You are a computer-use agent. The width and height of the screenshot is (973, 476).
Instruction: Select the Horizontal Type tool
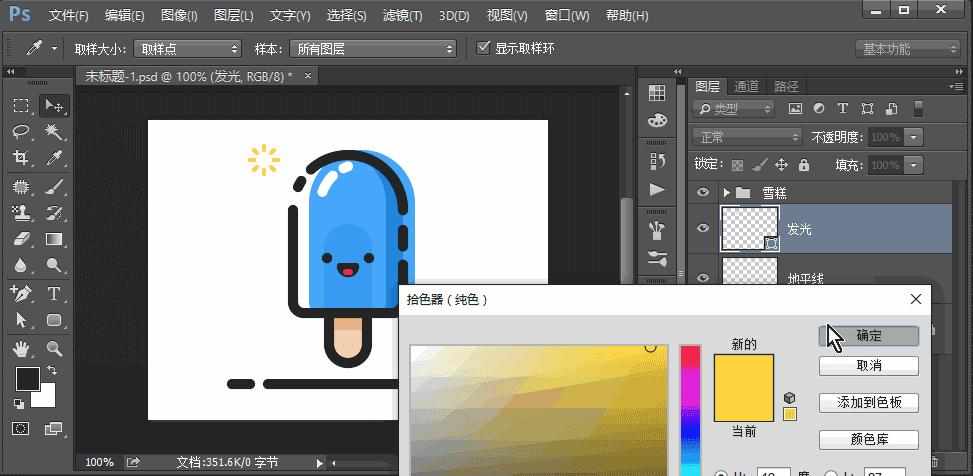[55, 293]
